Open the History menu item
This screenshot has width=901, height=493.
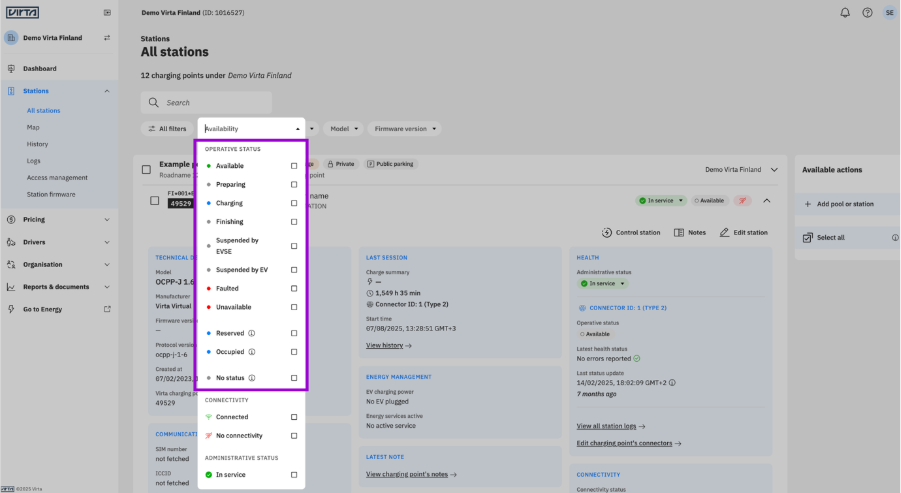(x=37, y=144)
